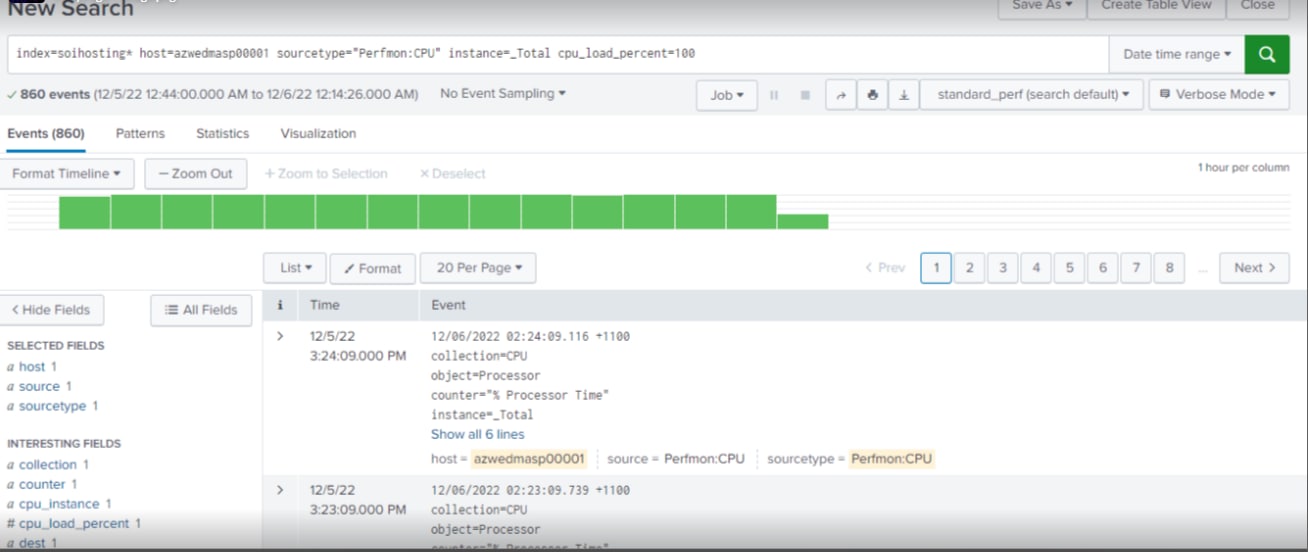Open the 20 Per Page dropdown

[478, 268]
